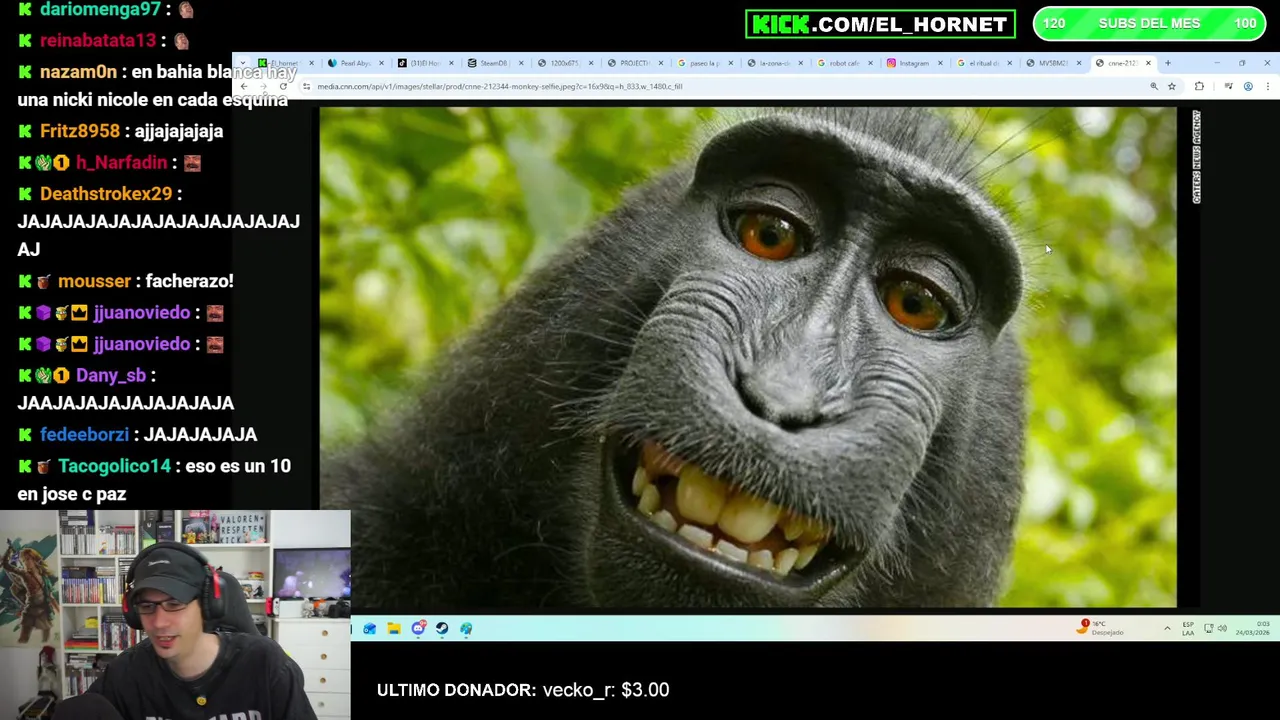
Task: Click the 'ULTIMO DONADOR: vecko_r: $3.00' text
Action: click(x=523, y=690)
